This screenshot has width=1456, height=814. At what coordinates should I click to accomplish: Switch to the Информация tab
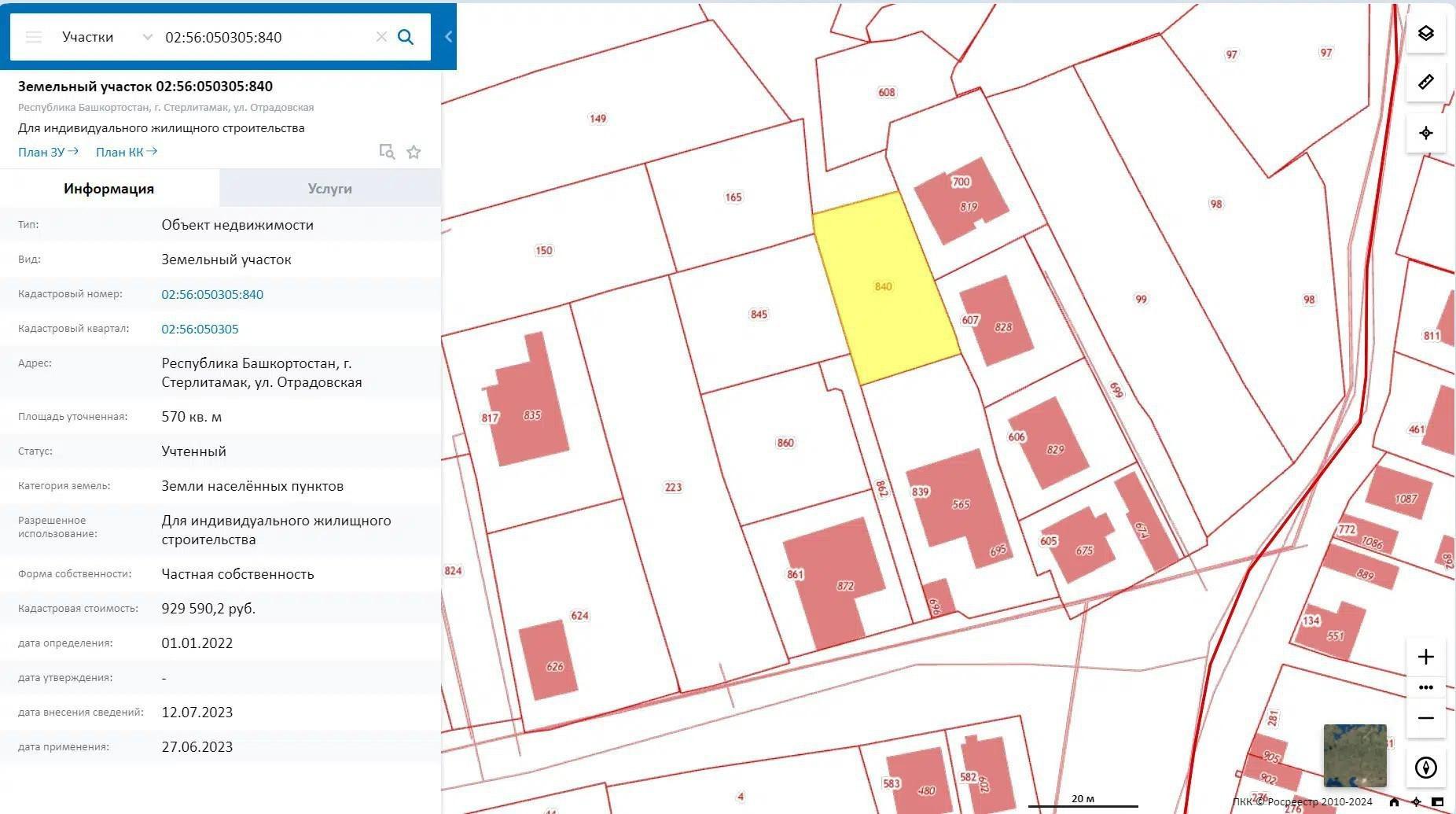click(109, 189)
